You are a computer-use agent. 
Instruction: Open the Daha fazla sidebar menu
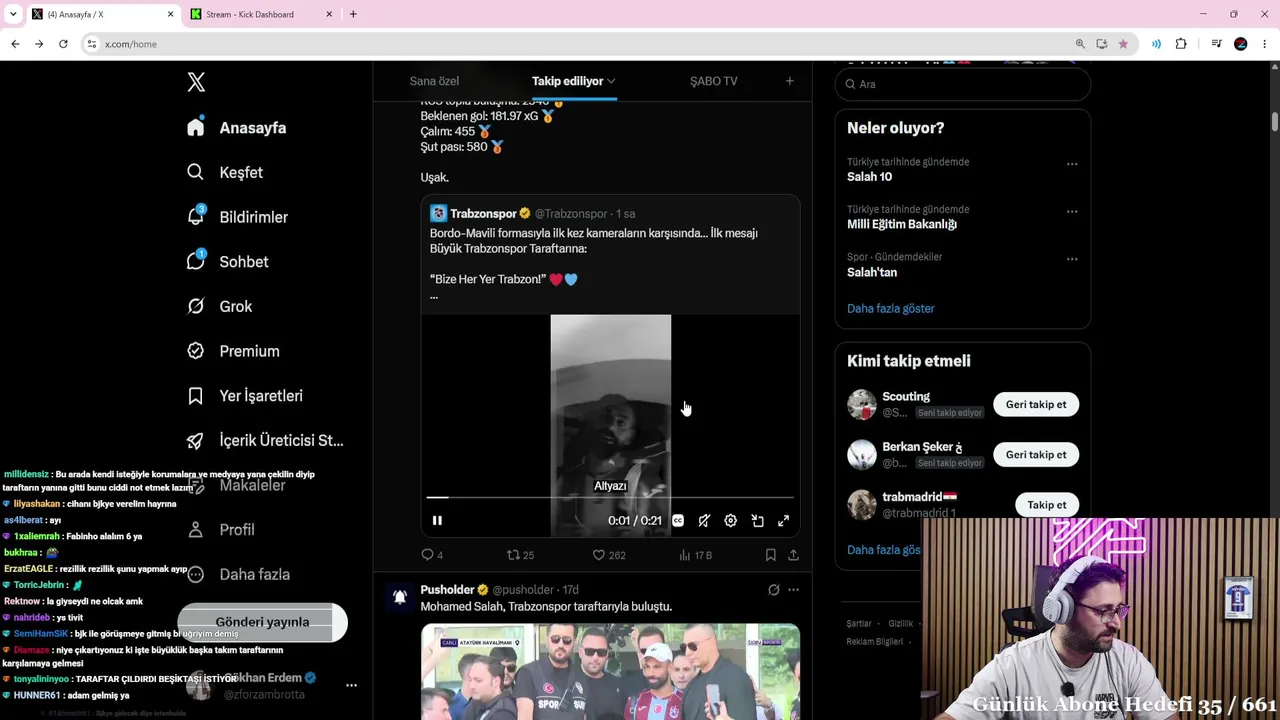pos(238,574)
